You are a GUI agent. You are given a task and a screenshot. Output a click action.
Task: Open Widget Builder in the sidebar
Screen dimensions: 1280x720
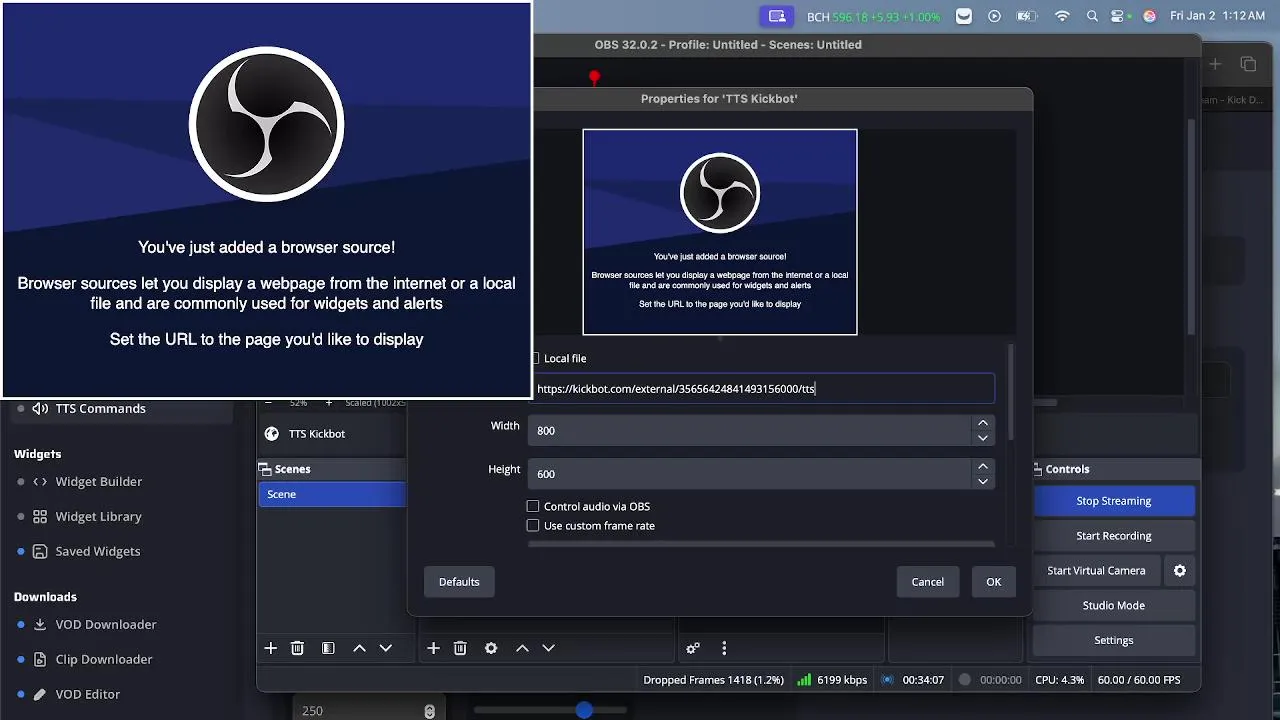coord(99,481)
